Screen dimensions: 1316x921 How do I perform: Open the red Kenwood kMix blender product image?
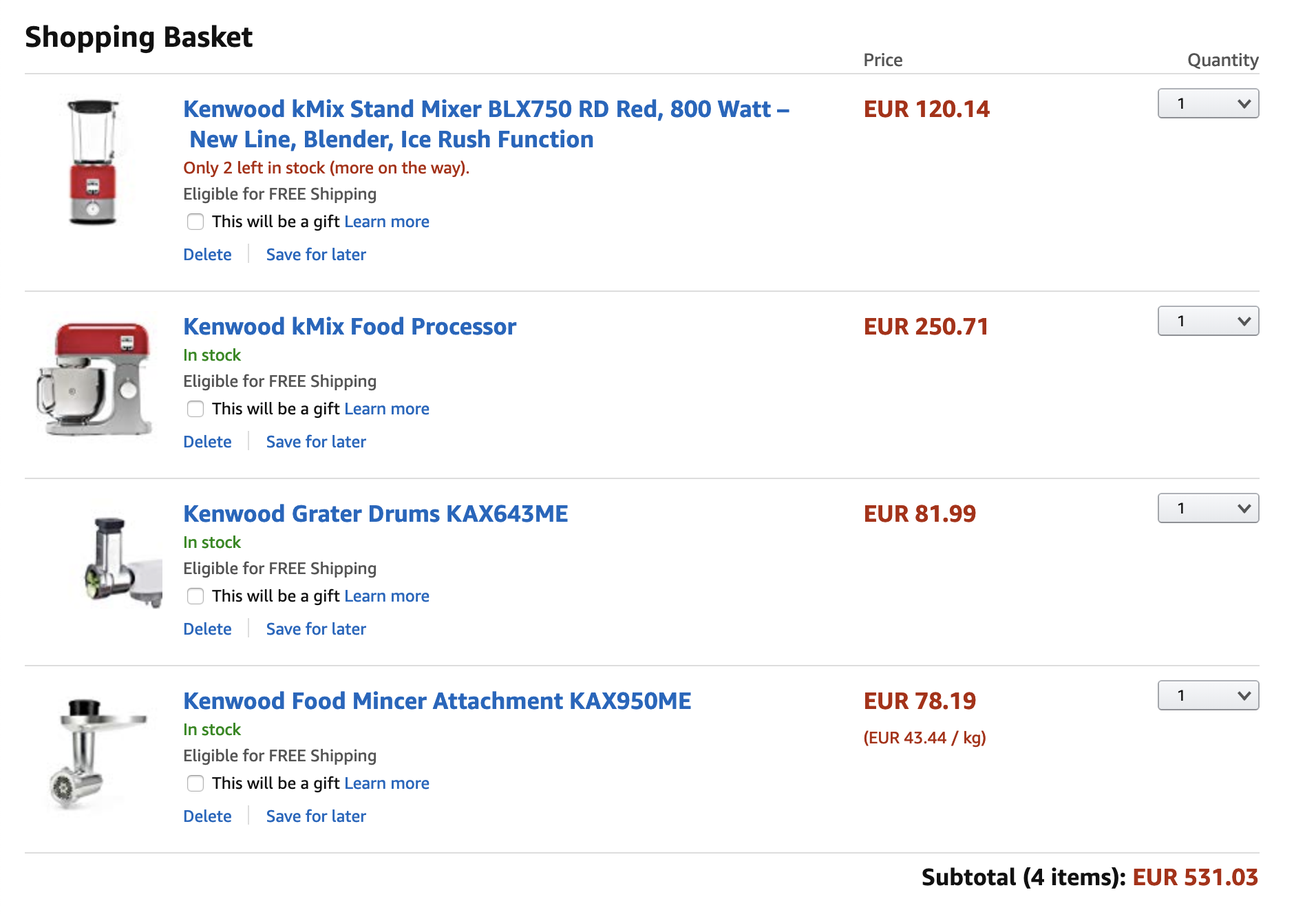pyautogui.click(x=94, y=162)
